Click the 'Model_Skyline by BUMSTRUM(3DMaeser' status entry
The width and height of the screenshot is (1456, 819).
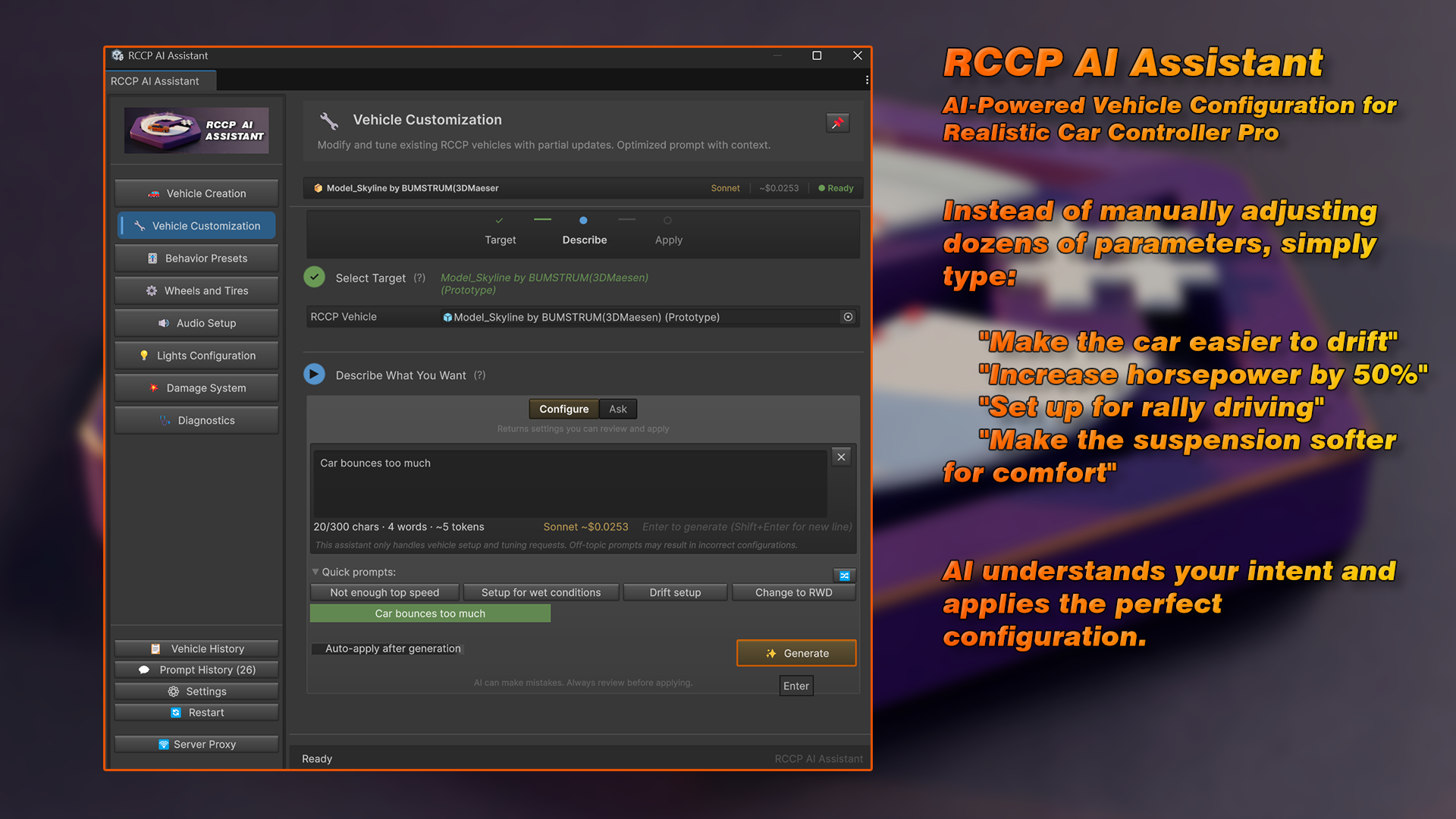(x=406, y=188)
